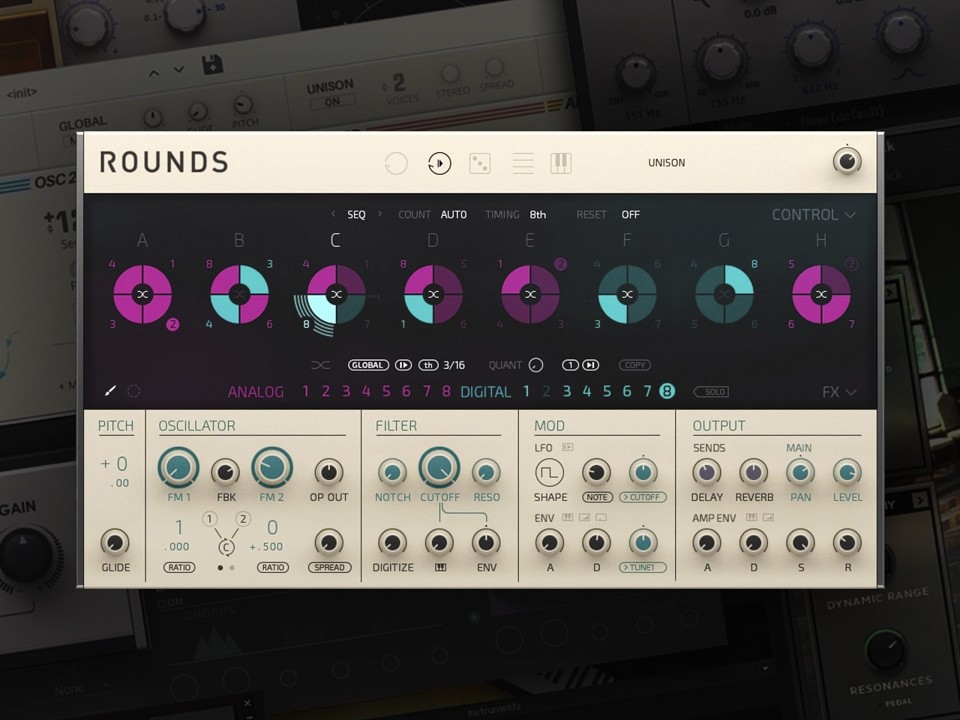Click operator circle 2 in FM routing diagram
Image resolution: width=960 pixels, height=720 pixels.
(x=243, y=519)
